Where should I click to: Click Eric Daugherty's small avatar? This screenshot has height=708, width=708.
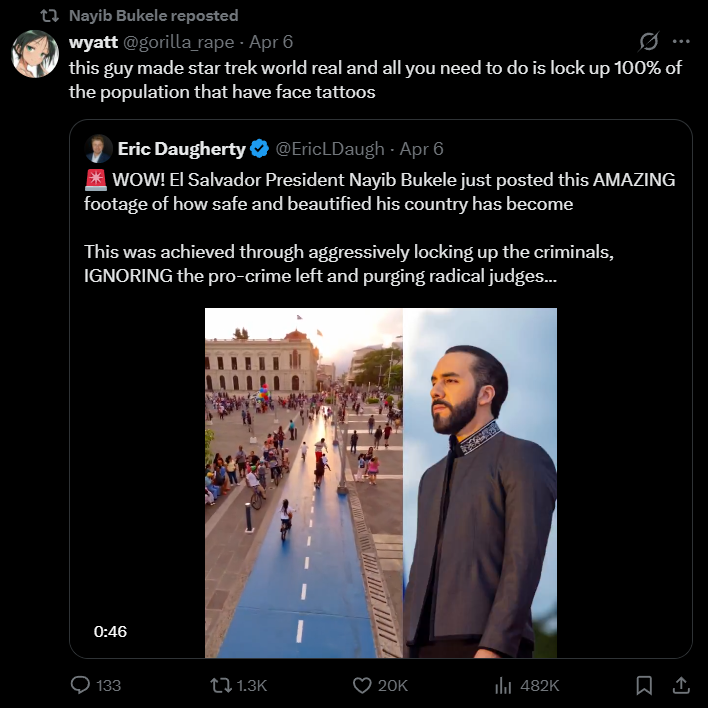[98, 149]
